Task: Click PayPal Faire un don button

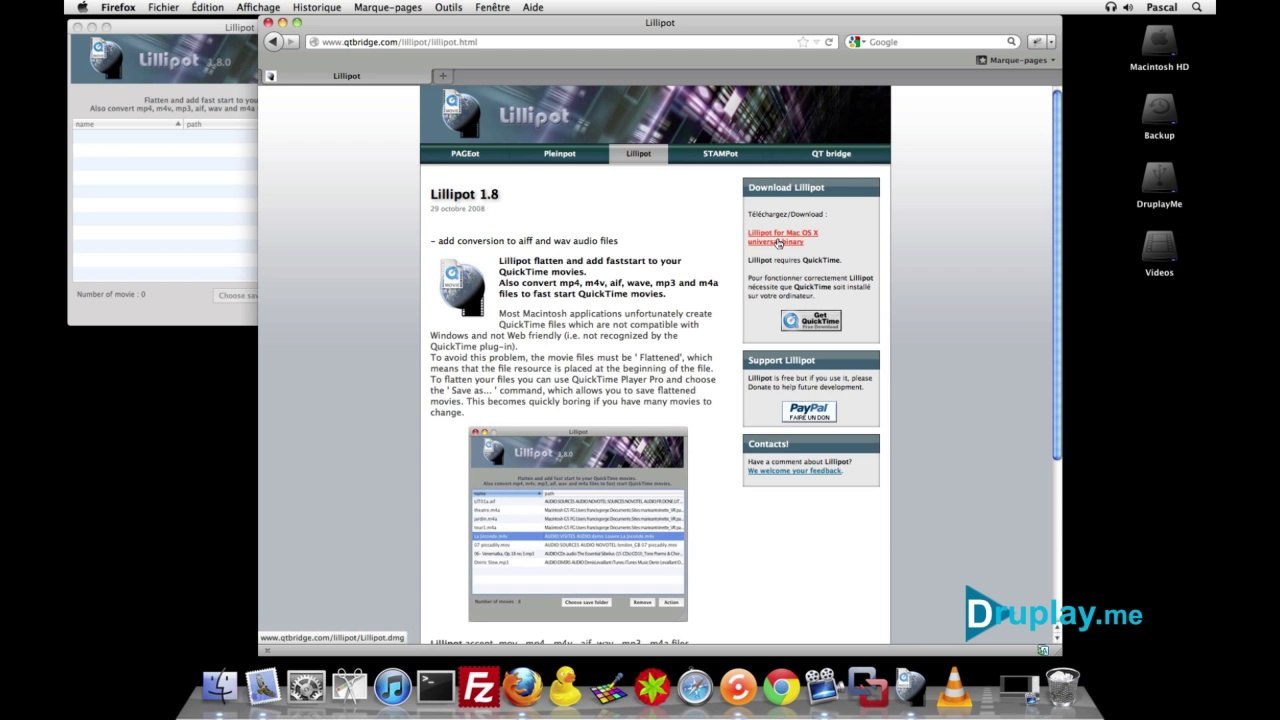Action: pos(809,411)
